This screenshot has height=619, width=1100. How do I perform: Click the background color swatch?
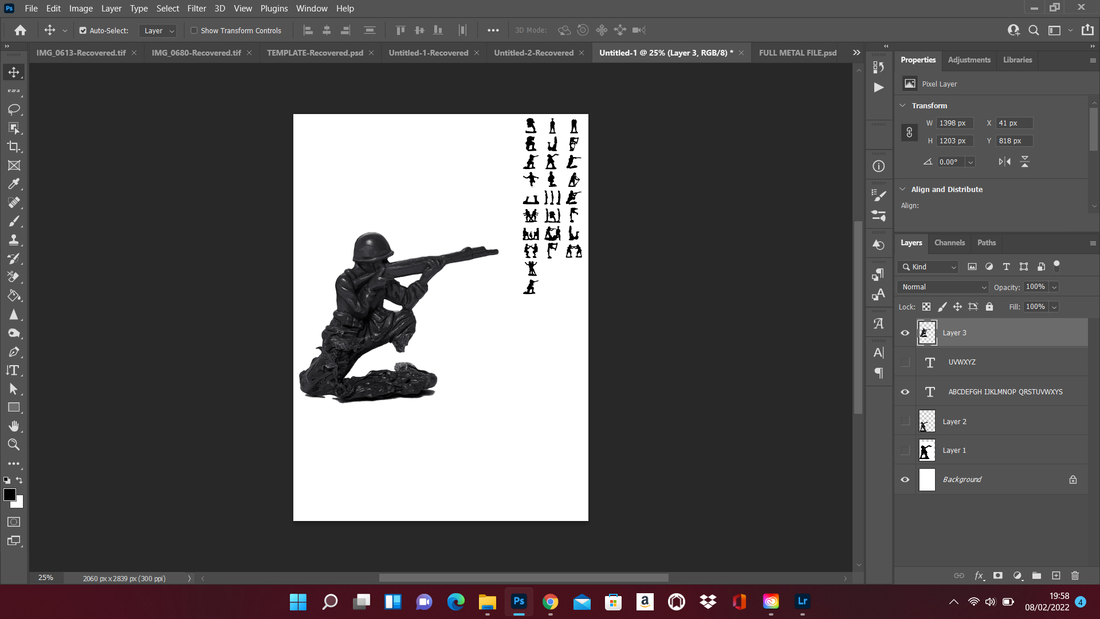pos(19,503)
